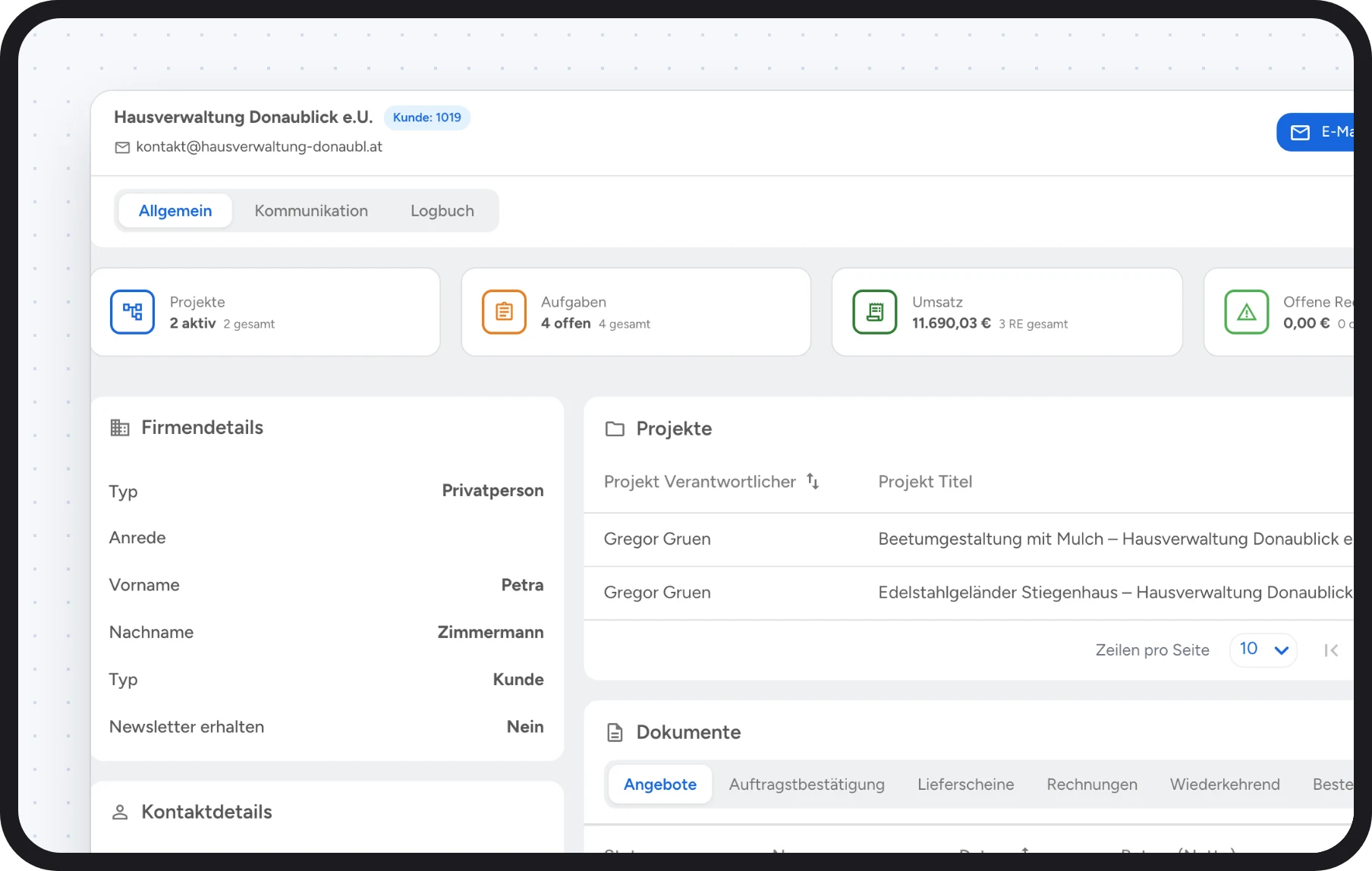Click Gregor Gruen in the Edelstahlgeländer row

click(657, 593)
